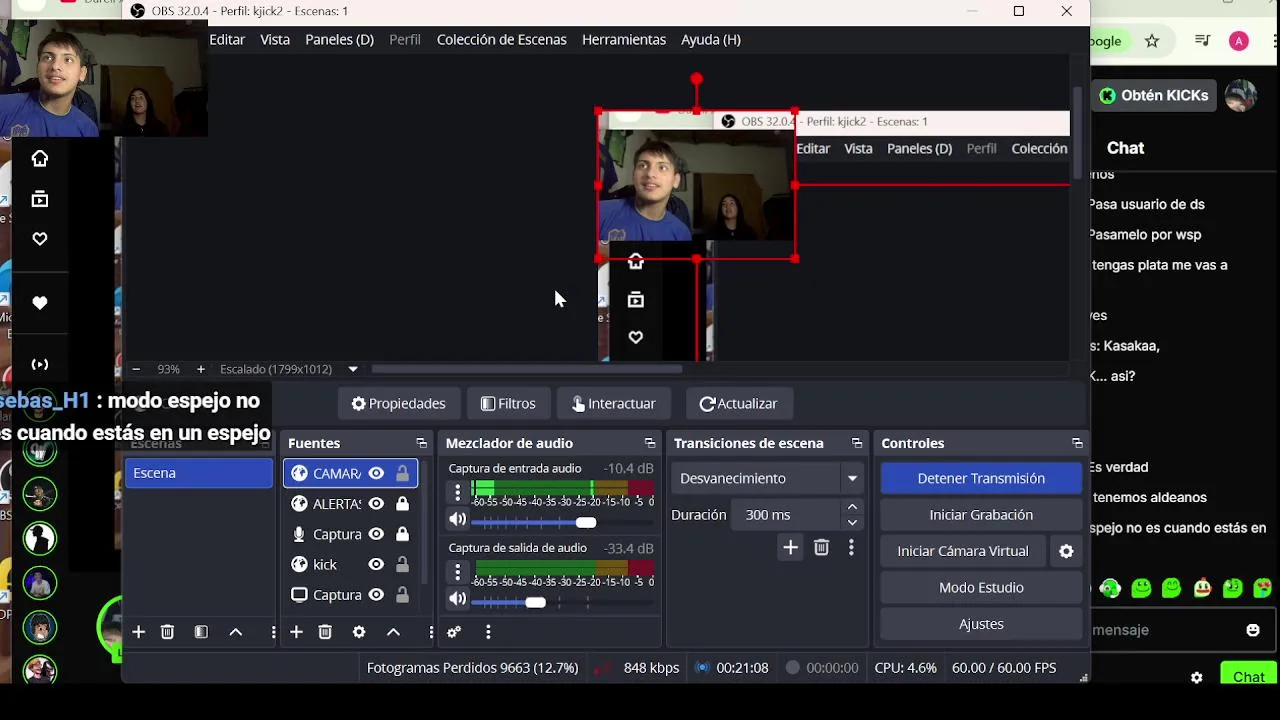This screenshot has width=1280, height=720.
Task: Open advanced audio properties gears in the mixer
Action: pyautogui.click(x=454, y=632)
